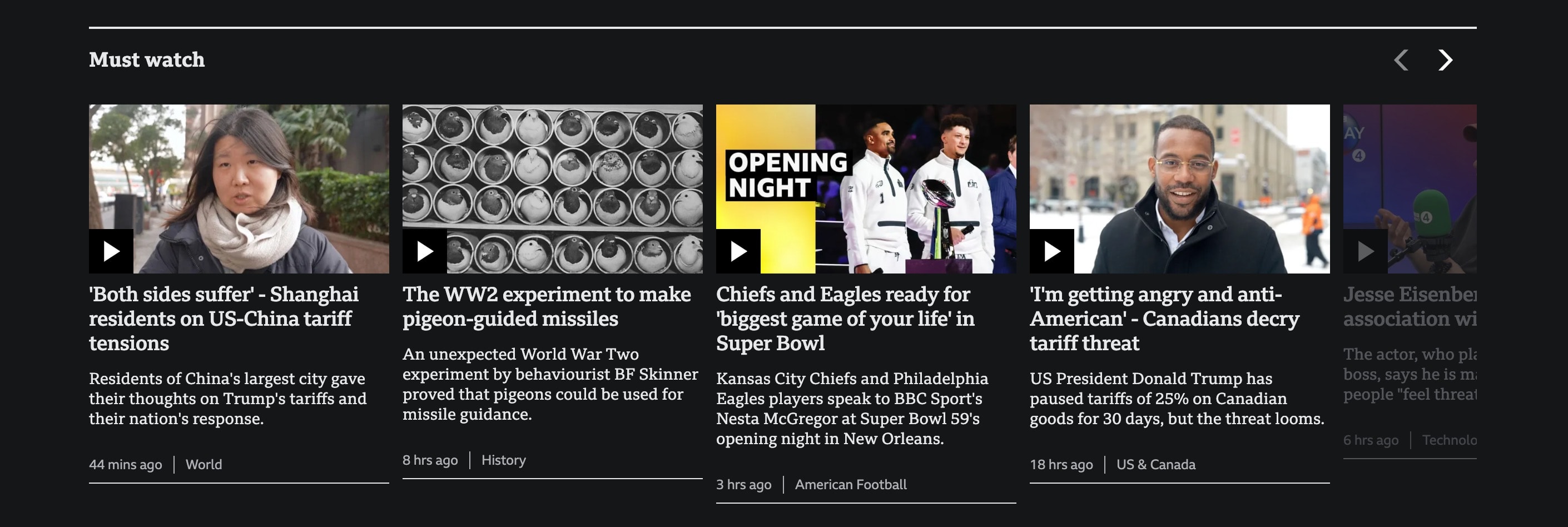Select the US & Canada category
Image resolution: width=1568 pixels, height=527 pixels.
[x=1155, y=464]
